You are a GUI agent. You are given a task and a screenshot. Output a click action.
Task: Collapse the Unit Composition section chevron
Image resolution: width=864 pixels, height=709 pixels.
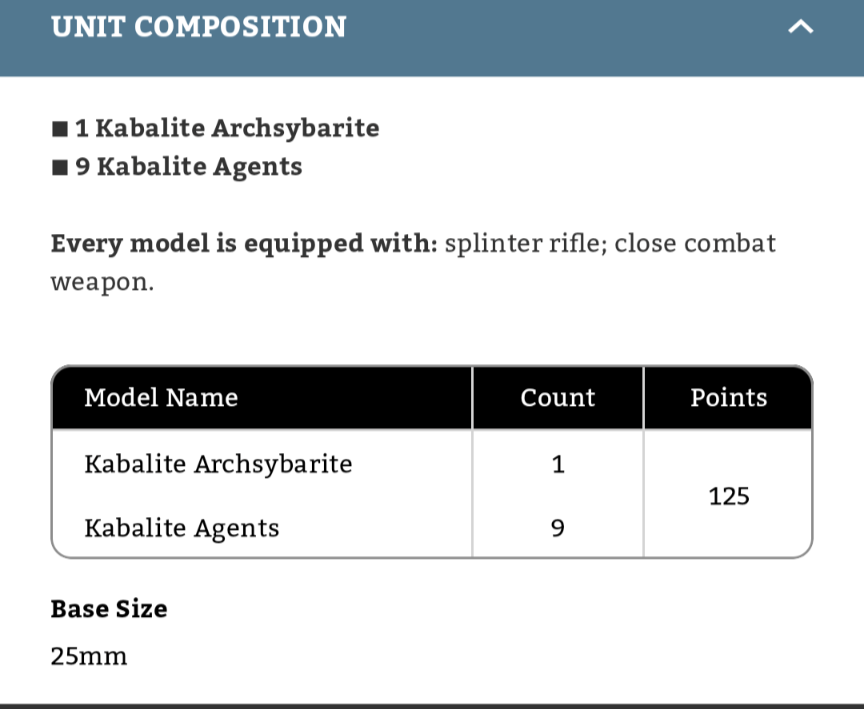click(800, 28)
